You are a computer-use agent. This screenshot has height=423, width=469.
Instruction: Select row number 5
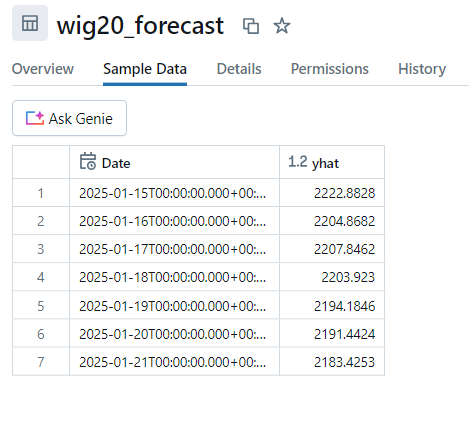pyautogui.click(x=41, y=305)
